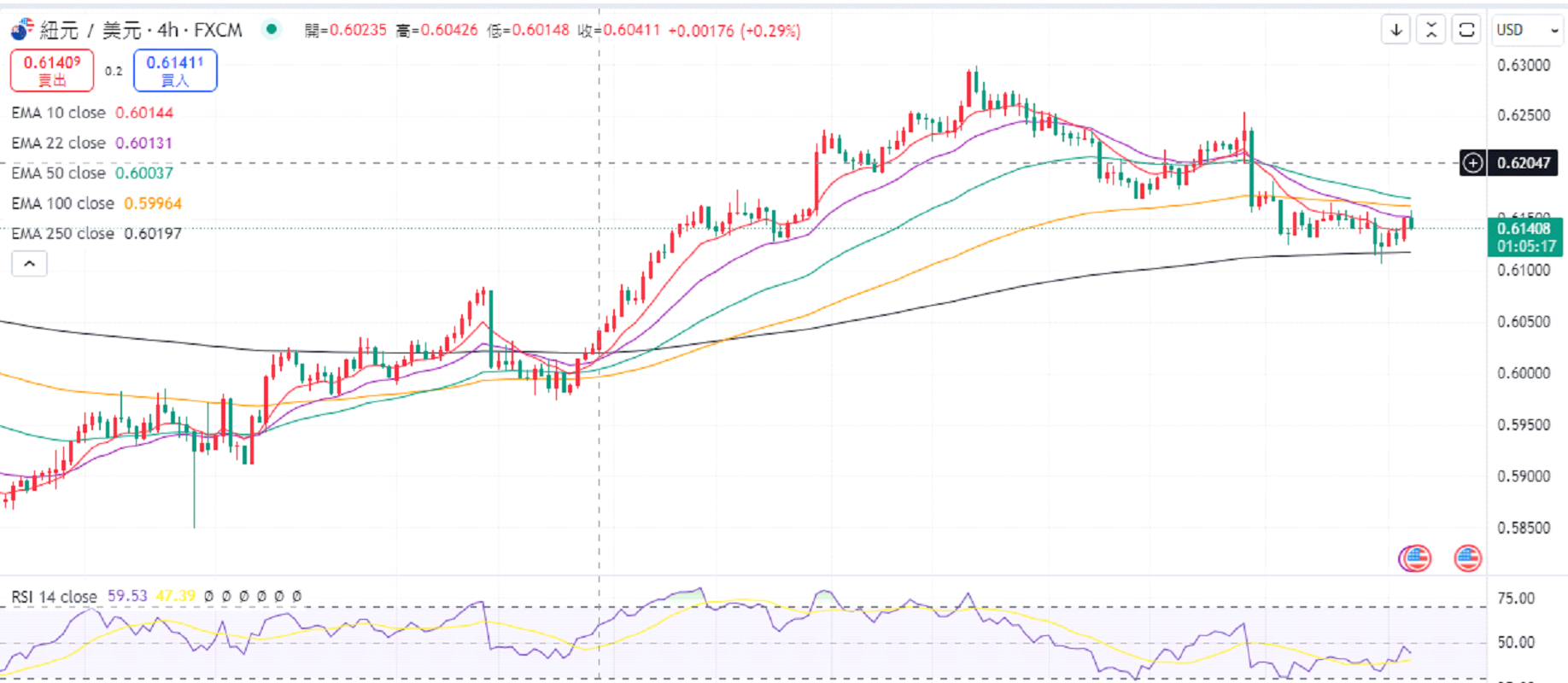The width and height of the screenshot is (1568, 683).
Task: Click the 0.60000 price axis label
Action: click(1524, 373)
